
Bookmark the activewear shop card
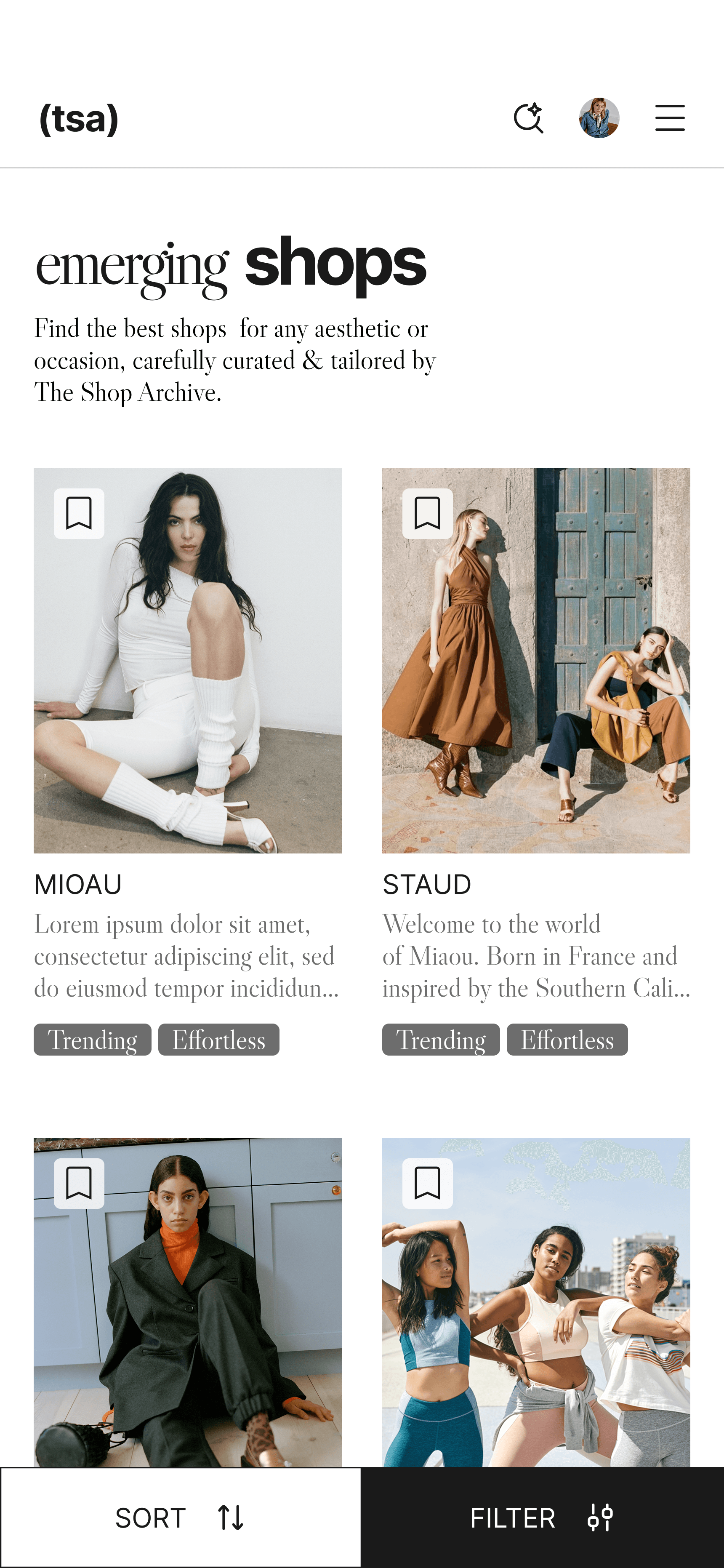click(x=427, y=1183)
